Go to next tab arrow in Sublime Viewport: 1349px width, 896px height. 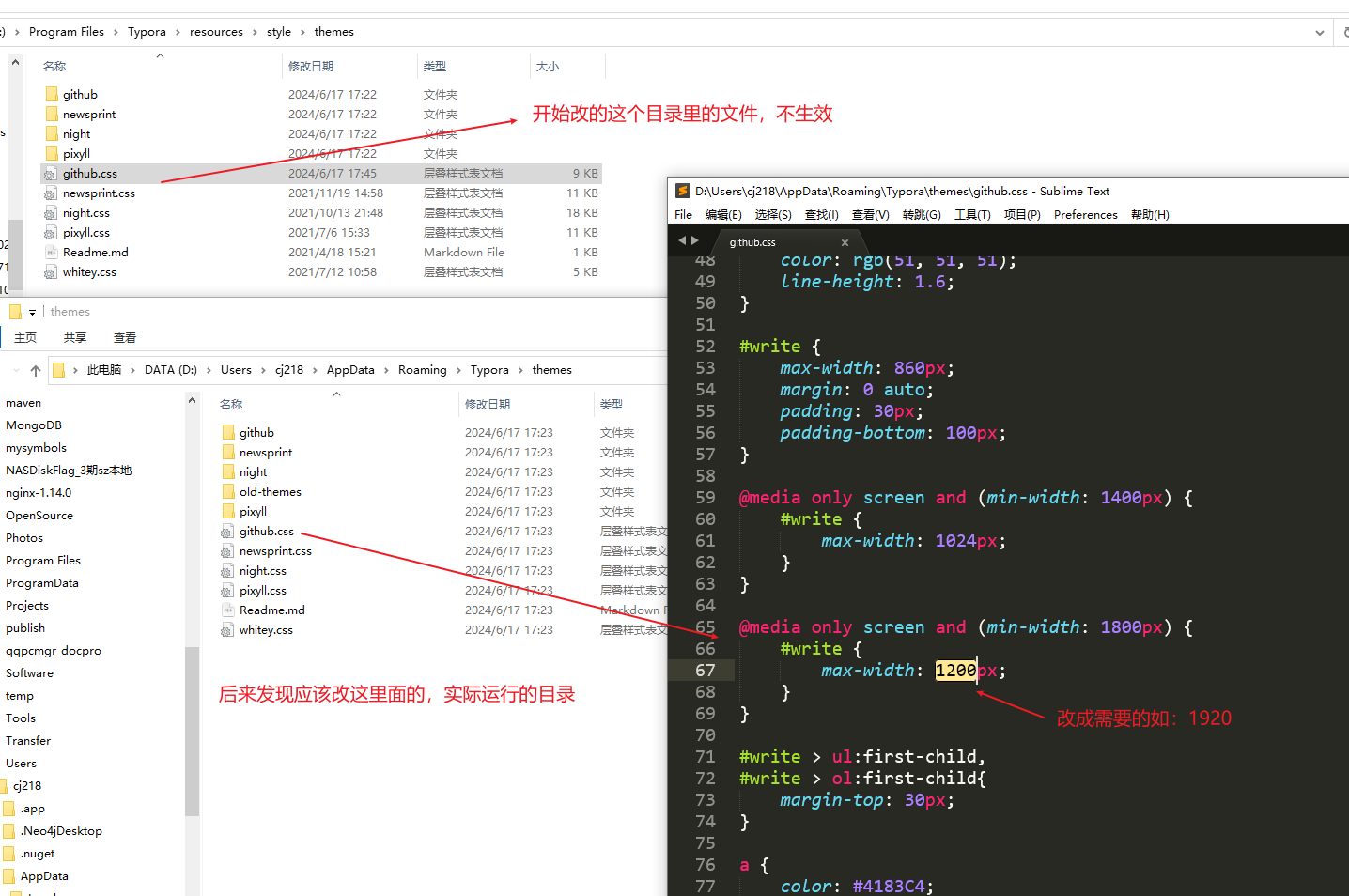pos(695,240)
